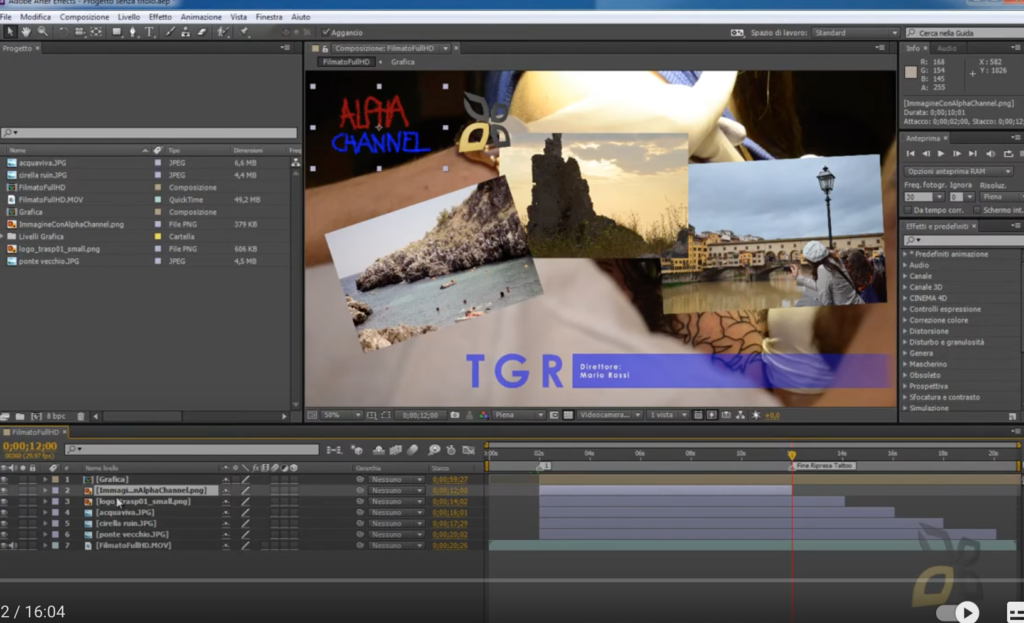Viewport: 1024px width, 623px height.
Task: Open the viewer 50% magnification dropdown
Action: pyautogui.click(x=342, y=415)
